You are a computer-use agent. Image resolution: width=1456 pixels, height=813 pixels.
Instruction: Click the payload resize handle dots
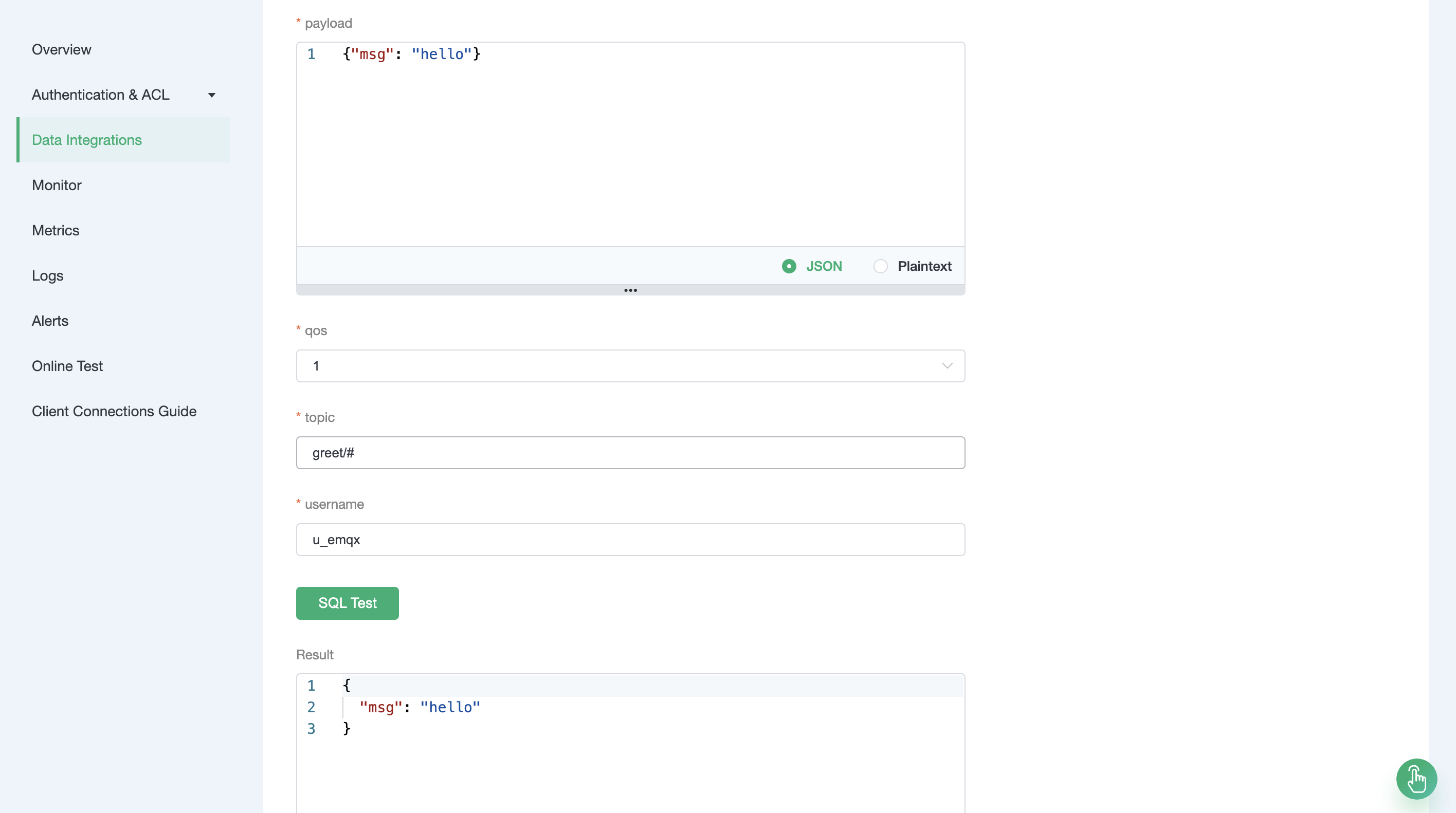tap(630, 290)
